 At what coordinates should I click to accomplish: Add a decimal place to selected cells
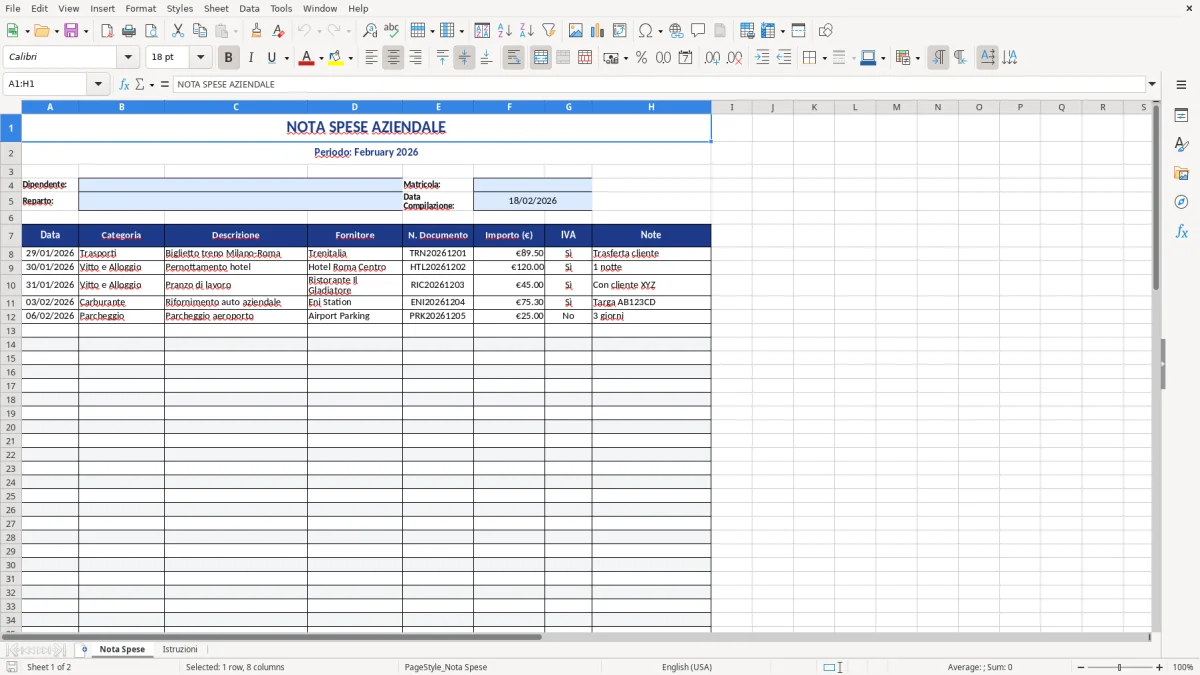(x=710, y=57)
